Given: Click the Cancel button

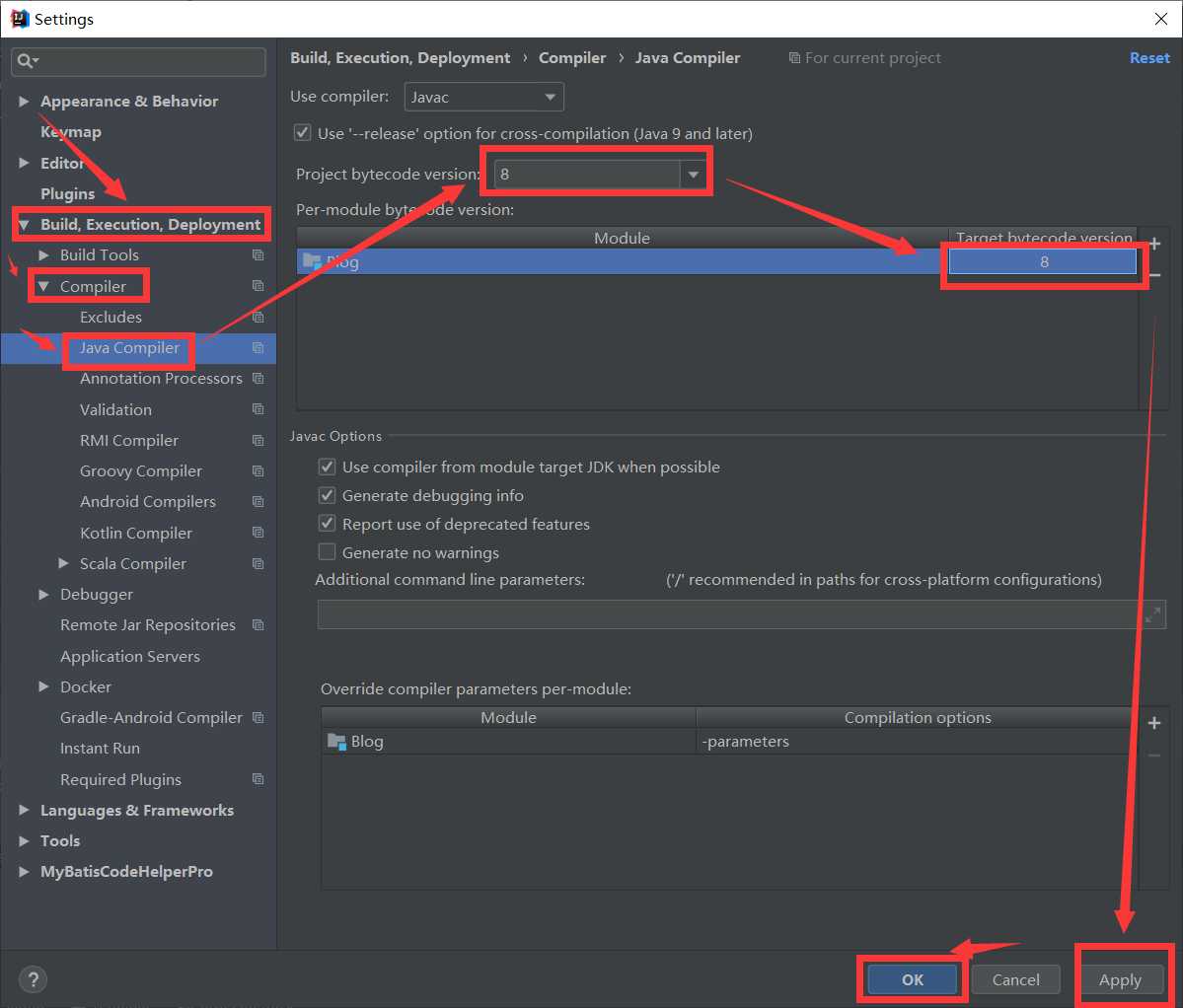Looking at the screenshot, I should pyautogui.click(x=1015, y=979).
